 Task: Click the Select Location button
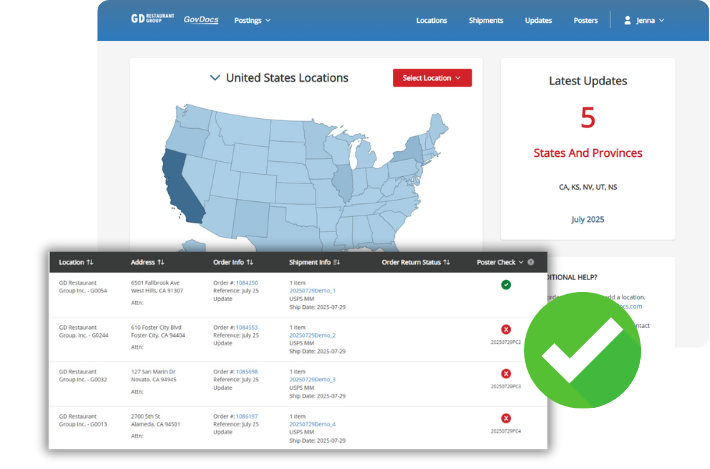(x=432, y=78)
